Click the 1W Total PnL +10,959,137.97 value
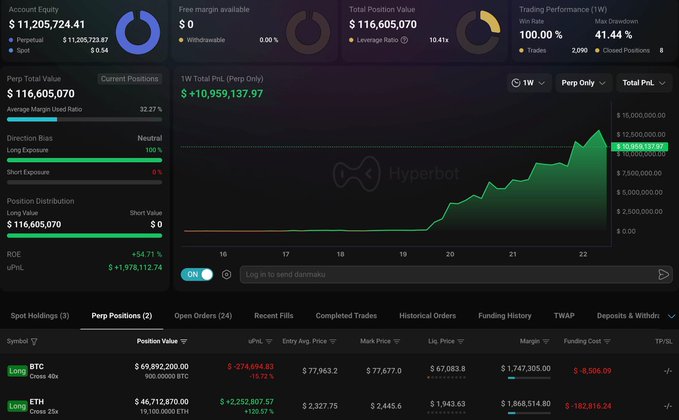This screenshot has height=420, width=679. pyautogui.click(x=222, y=94)
